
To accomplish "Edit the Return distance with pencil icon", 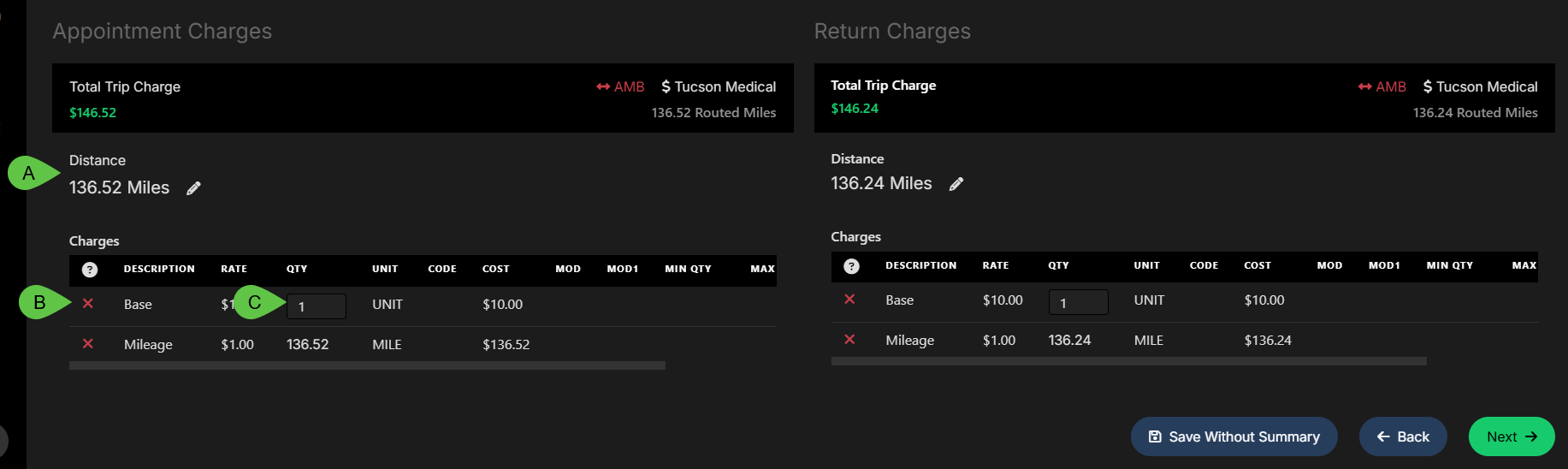I will pos(956,184).
